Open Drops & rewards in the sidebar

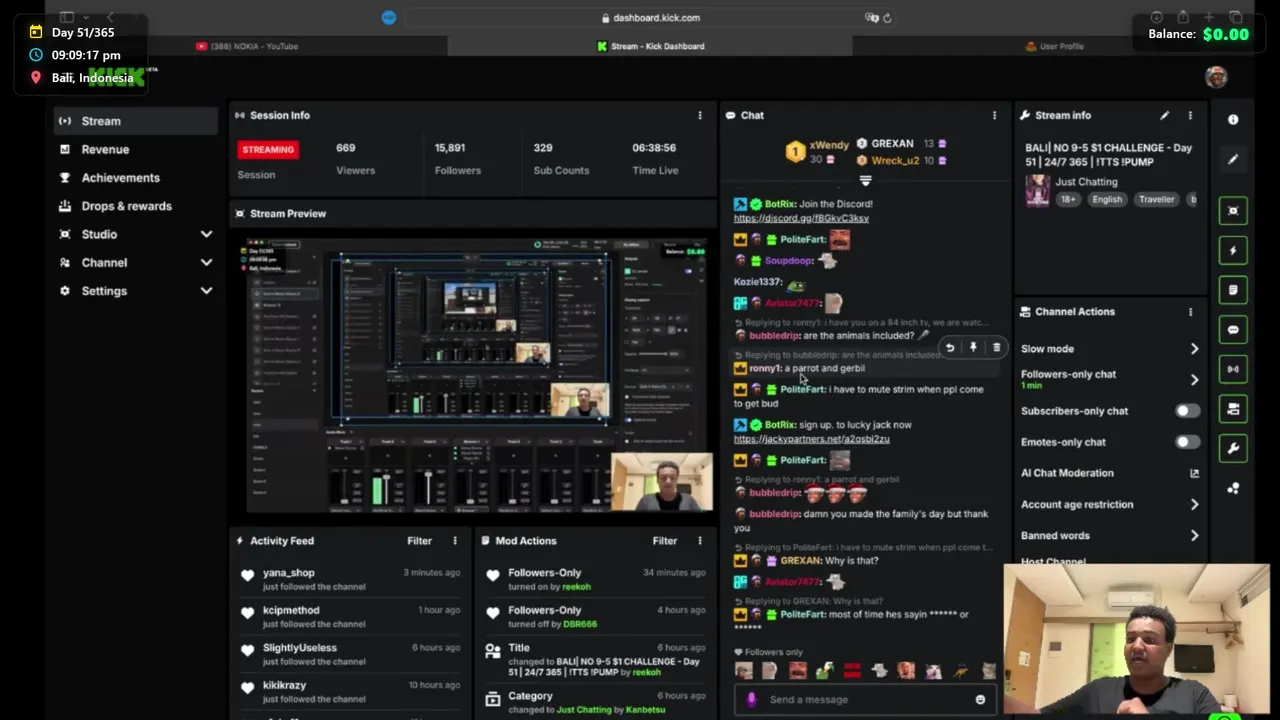pyautogui.click(x=126, y=206)
